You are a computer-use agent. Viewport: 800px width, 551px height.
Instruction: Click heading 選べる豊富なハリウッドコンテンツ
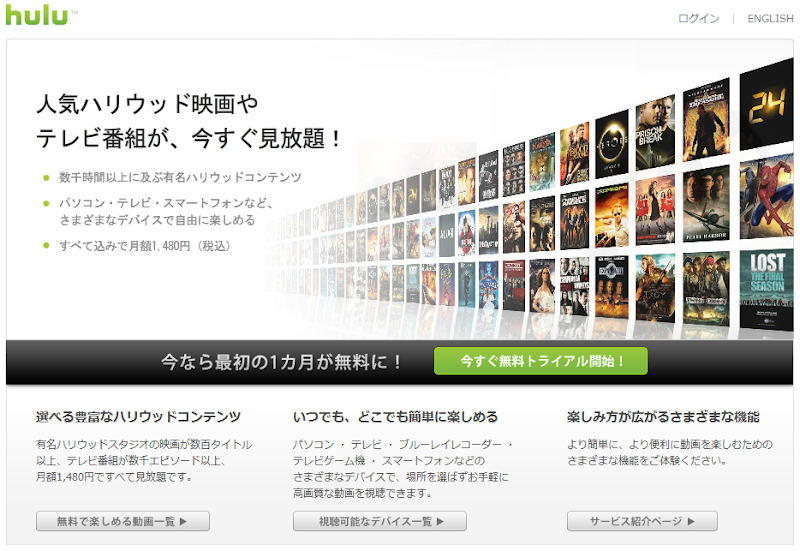[x=138, y=417]
